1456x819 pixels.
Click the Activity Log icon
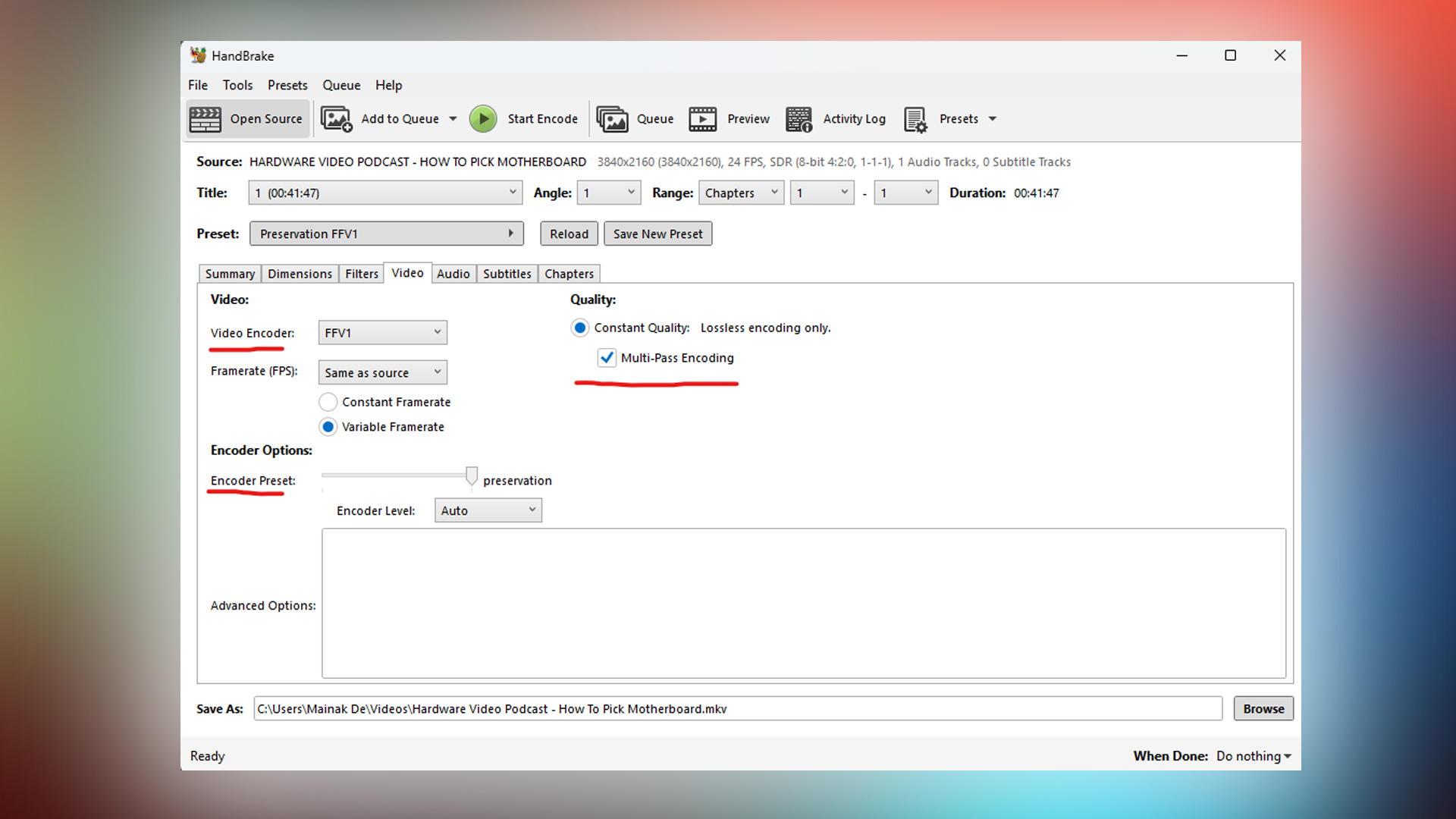[799, 119]
